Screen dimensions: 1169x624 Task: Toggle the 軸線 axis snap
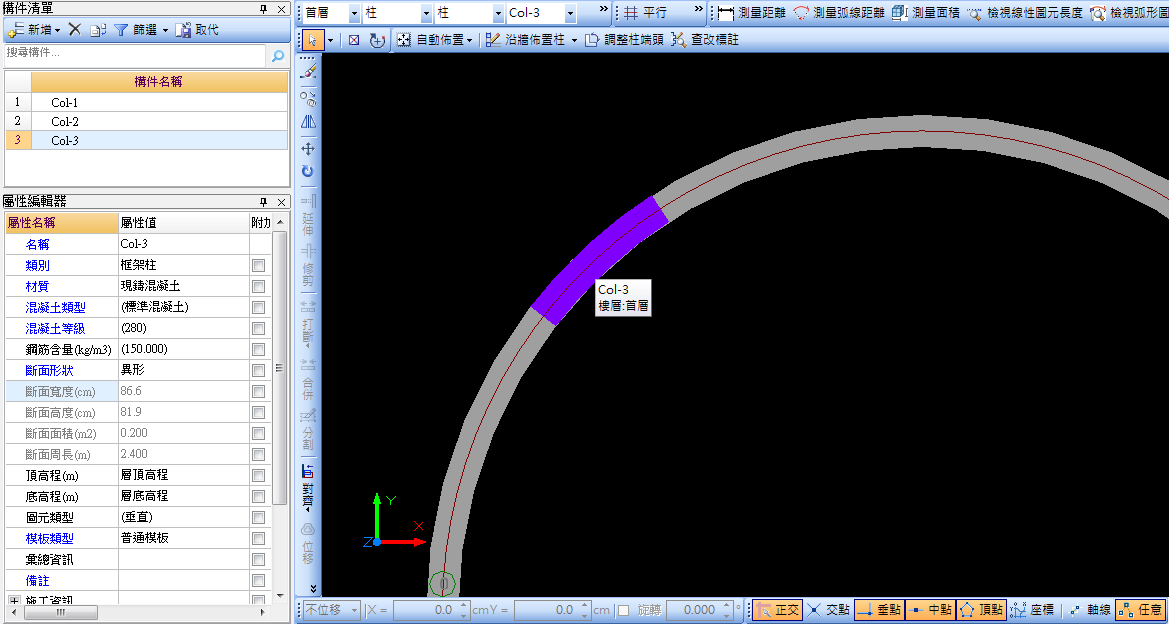(x=1090, y=611)
